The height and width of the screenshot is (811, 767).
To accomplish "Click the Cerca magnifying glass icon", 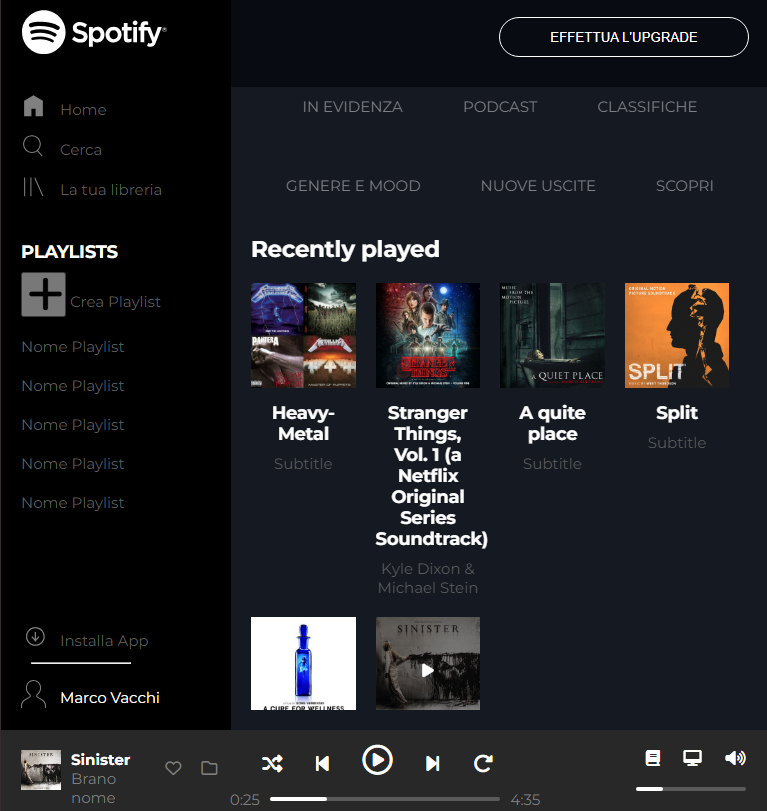I will [33, 147].
